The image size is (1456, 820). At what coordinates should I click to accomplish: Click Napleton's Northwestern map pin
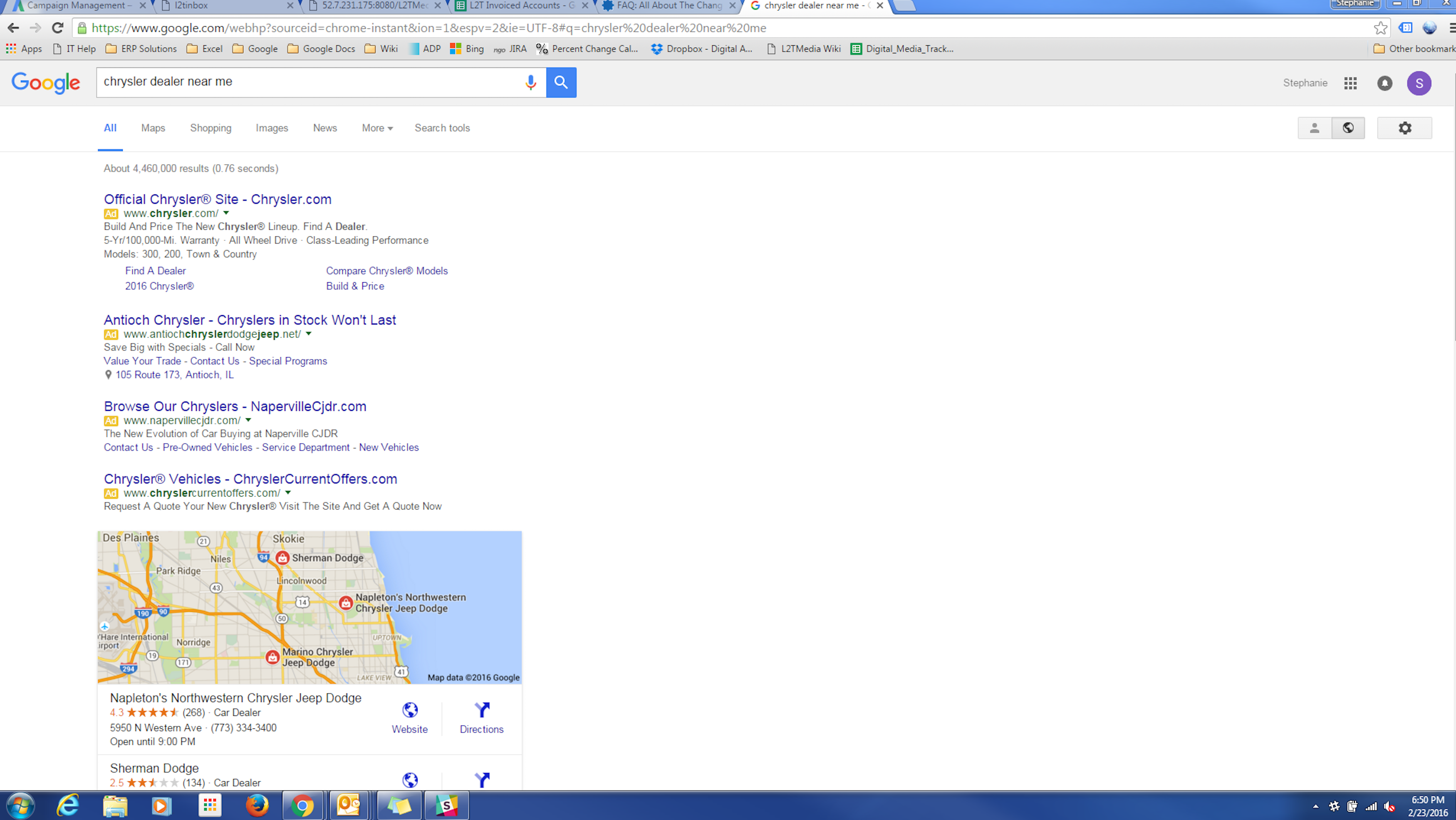pyautogui.click(x=345, y=603)
